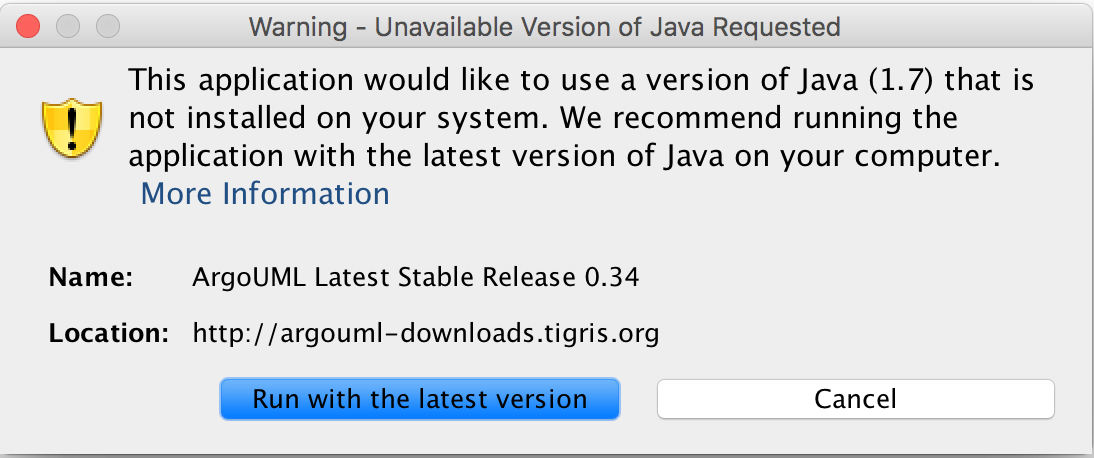Click the bold Name: label

[91, 278]
